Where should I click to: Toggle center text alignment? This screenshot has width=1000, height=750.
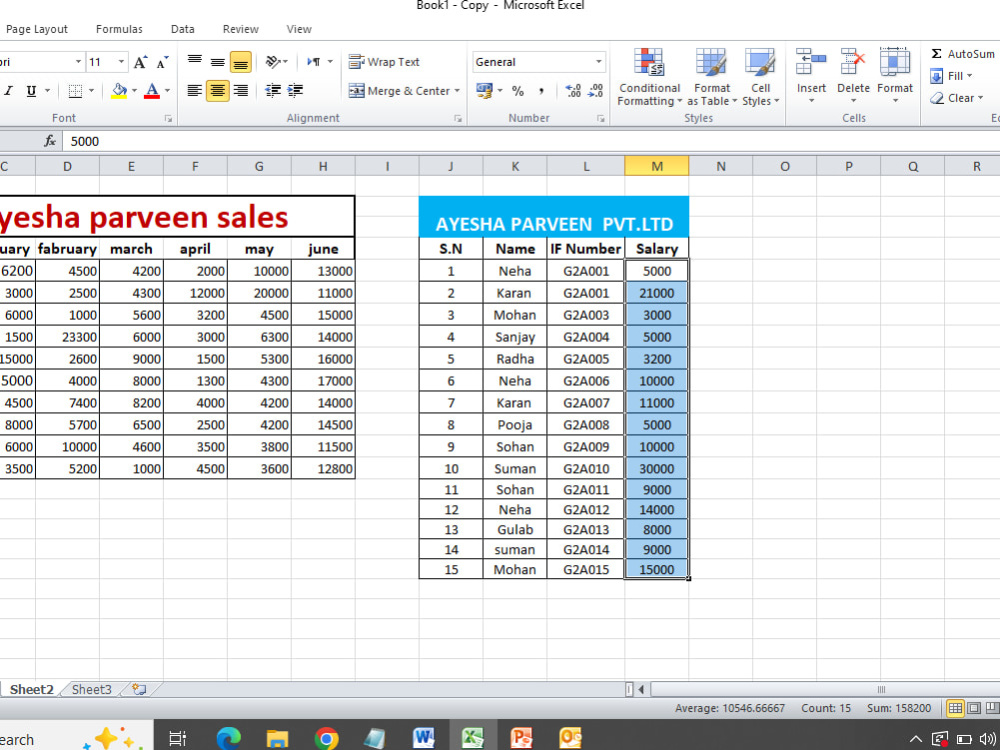(217, 91)
